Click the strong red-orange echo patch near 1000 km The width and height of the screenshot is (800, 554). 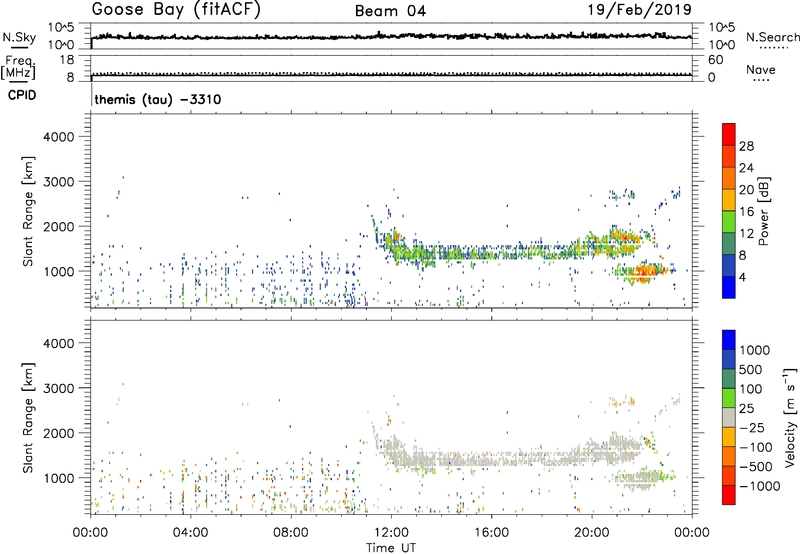pos(642,271)
